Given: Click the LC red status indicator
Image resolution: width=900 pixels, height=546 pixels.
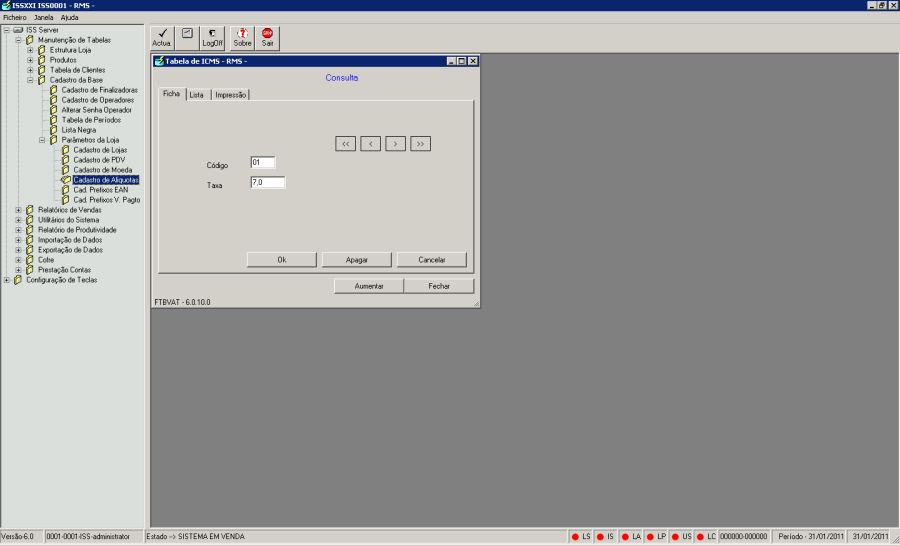Looking at the screenshot, I should tap(700, 537).
